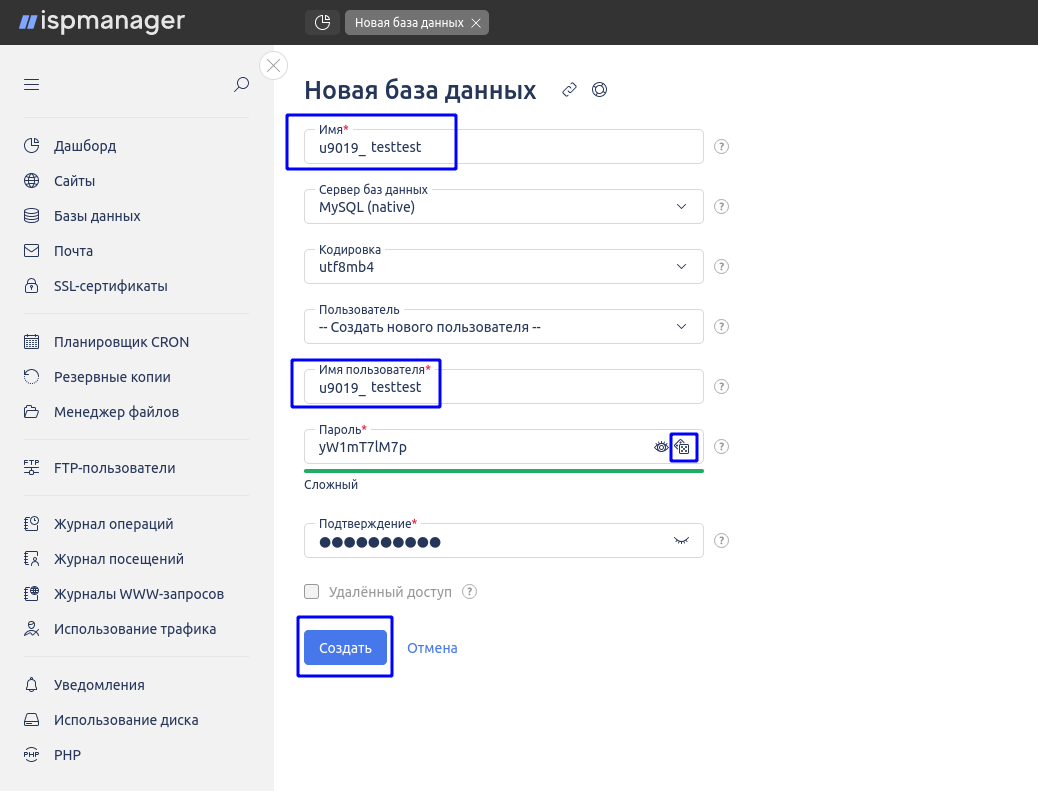Collapse sidebar with the hamburger menu icon
Viewport: 1038px width, 791px height.
[x=31, y=85]
